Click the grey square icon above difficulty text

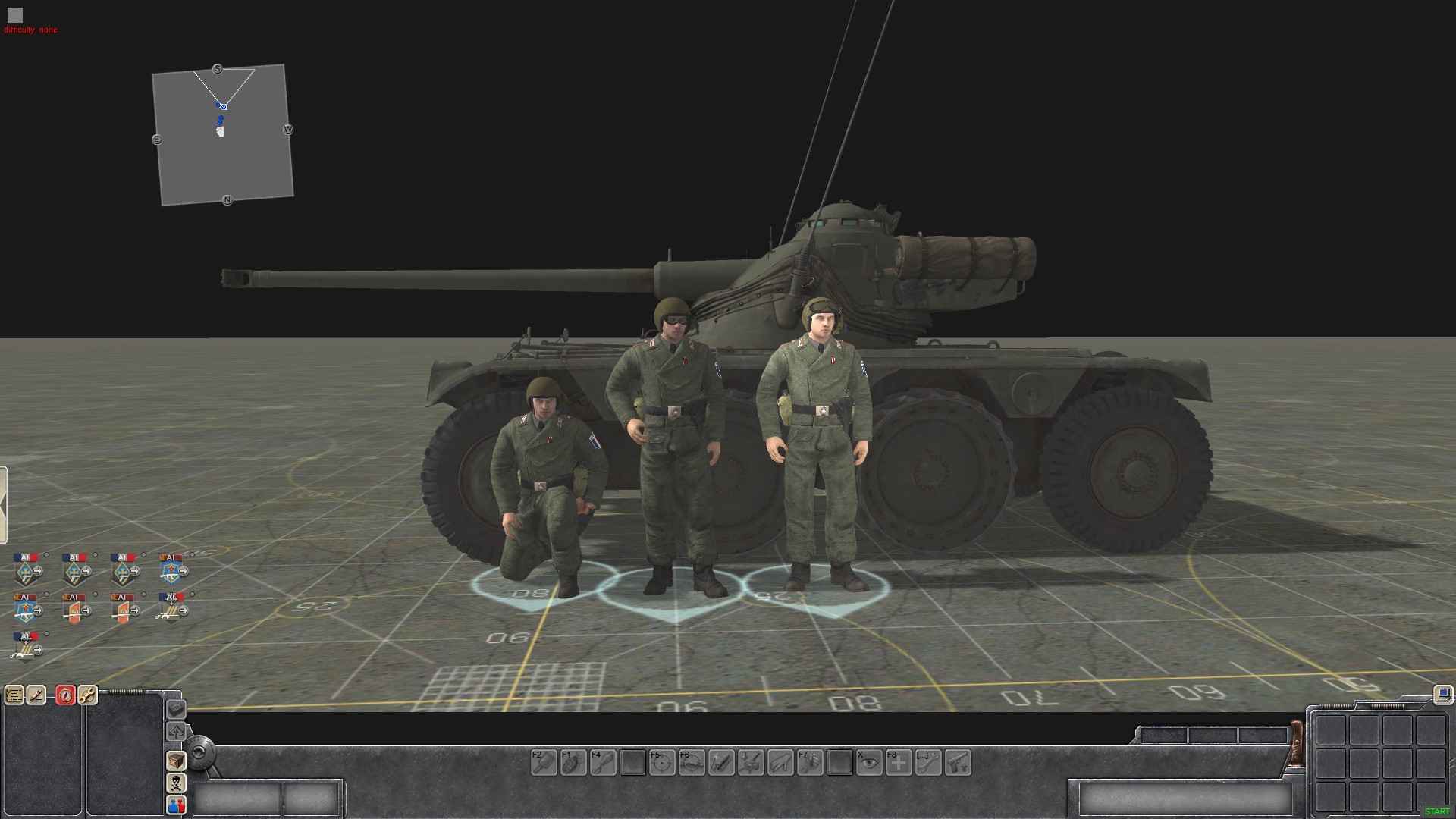pos(15,14)
